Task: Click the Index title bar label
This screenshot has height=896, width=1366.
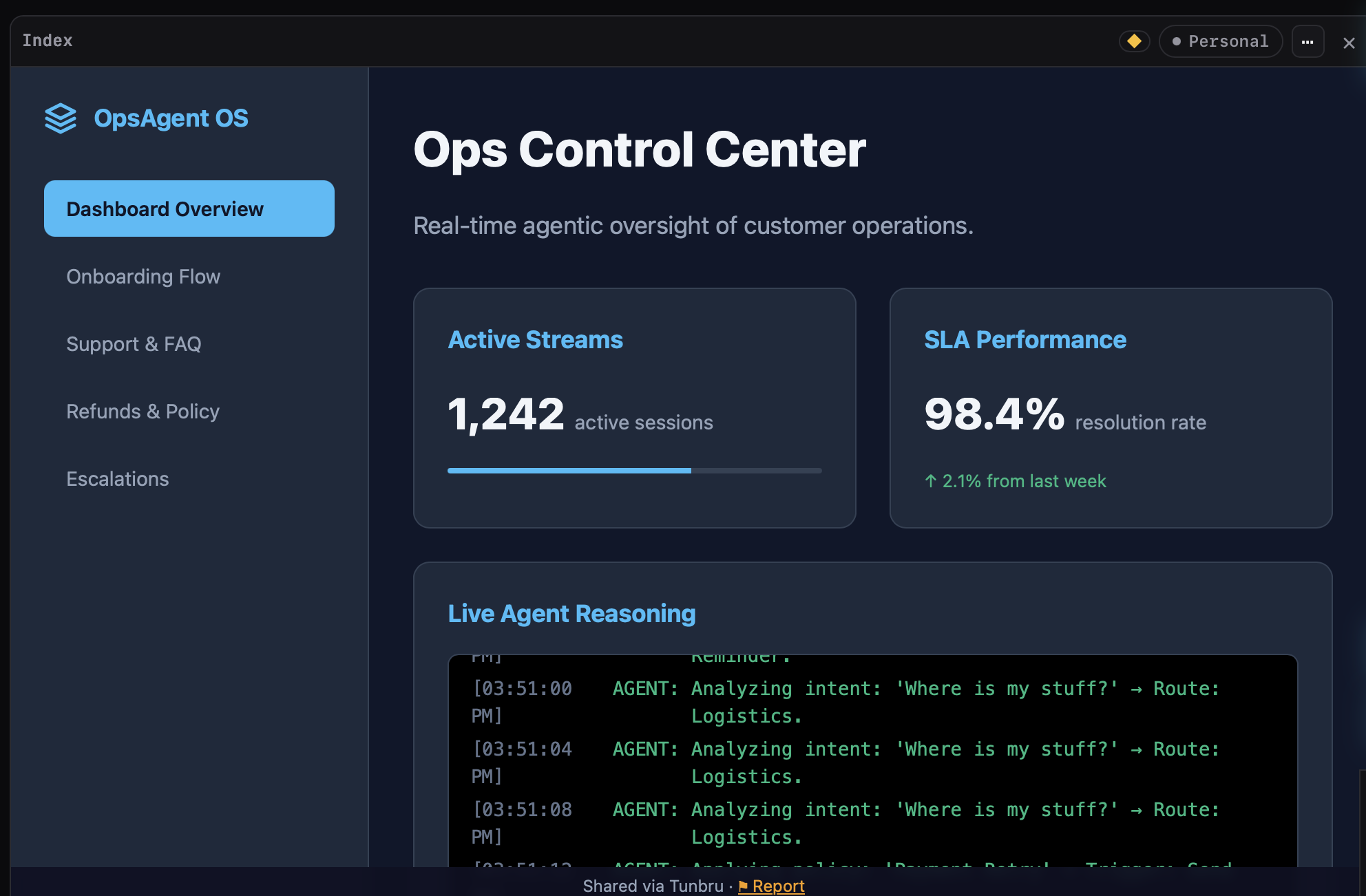Action: pyautogui.click(x=47, y=41)
